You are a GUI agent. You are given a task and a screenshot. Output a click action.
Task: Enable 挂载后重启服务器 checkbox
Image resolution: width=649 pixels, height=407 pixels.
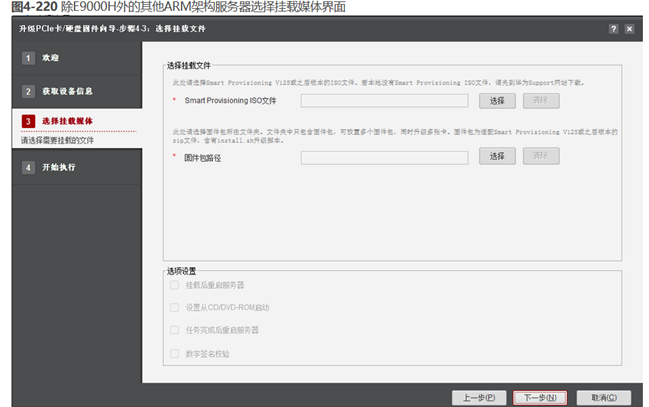pos(175,285)
